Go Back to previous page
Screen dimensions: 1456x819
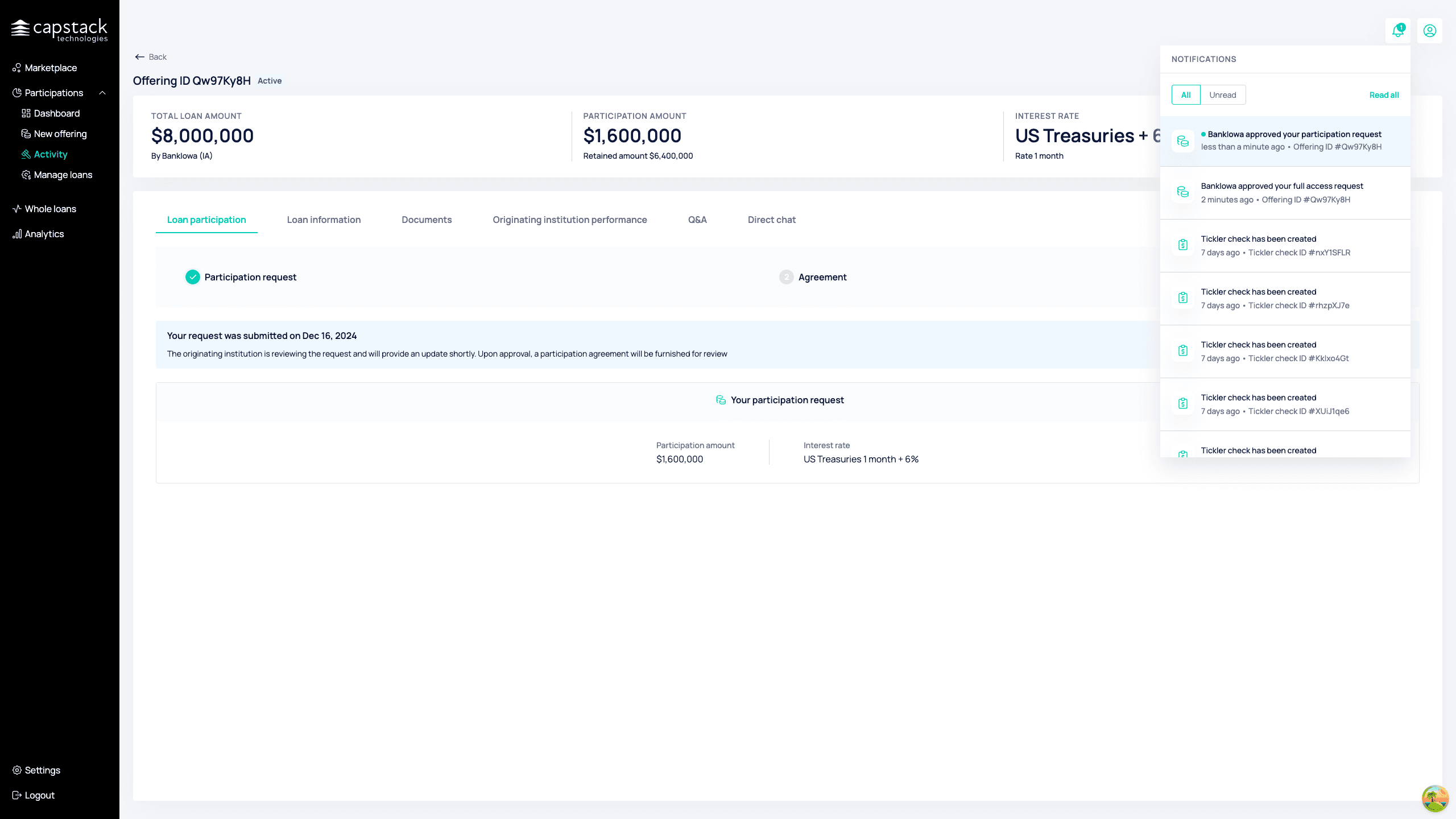pos(151,57)
